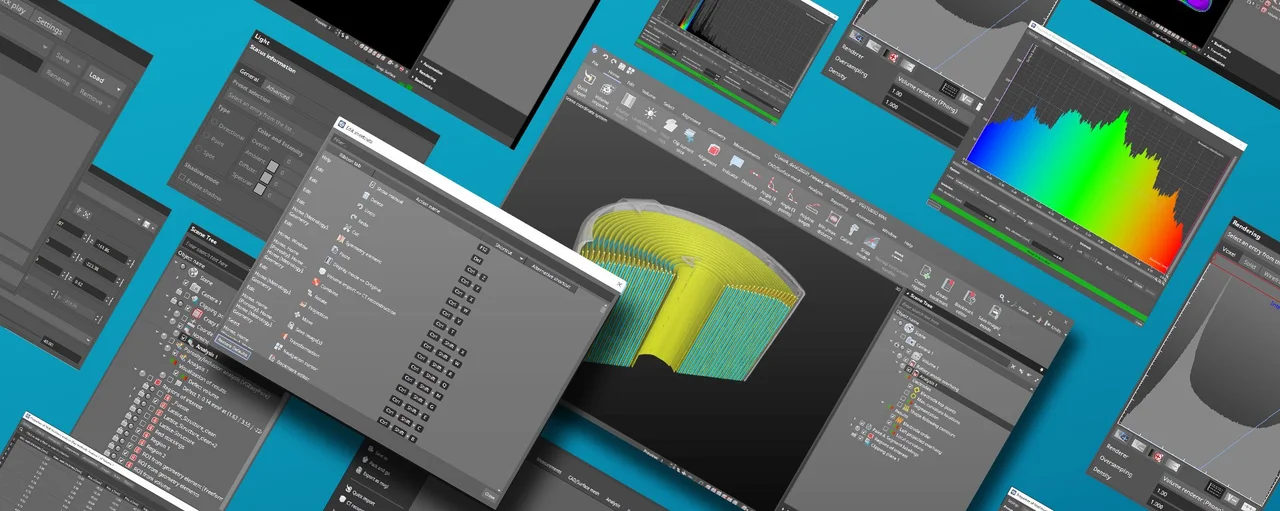Click the red Alignment cube icon
1280x511 pixels.
point(714,150)
